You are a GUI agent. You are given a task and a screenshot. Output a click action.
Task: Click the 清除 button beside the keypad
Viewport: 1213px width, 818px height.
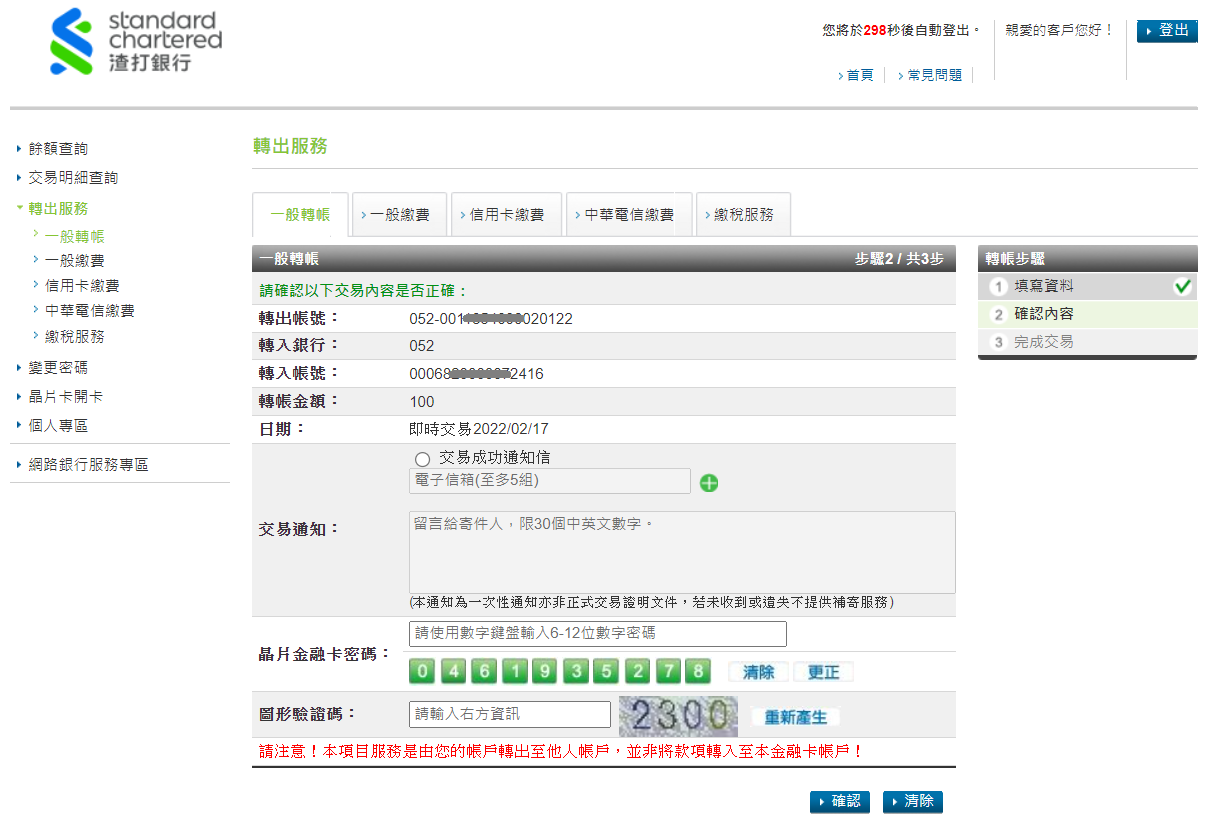[758, 672]
